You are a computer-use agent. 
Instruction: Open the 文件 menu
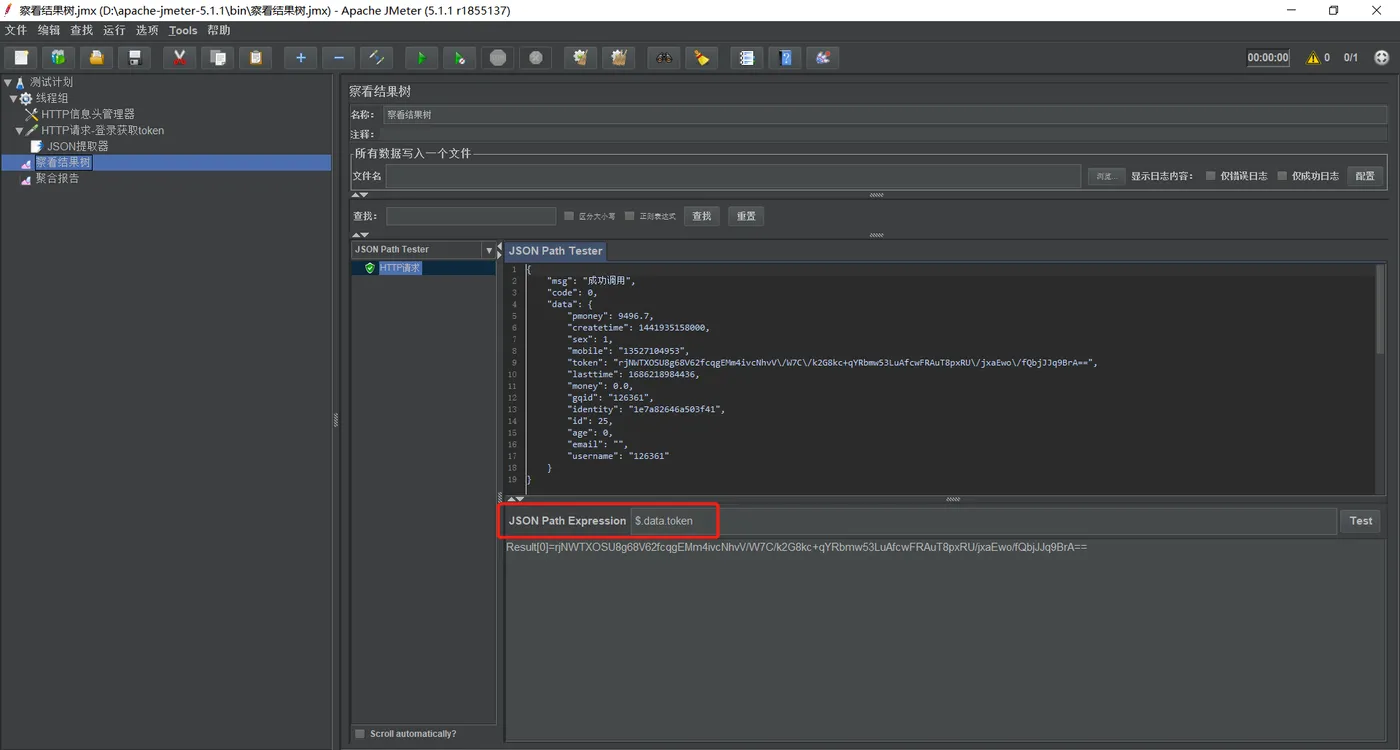[x=16, y=31]
